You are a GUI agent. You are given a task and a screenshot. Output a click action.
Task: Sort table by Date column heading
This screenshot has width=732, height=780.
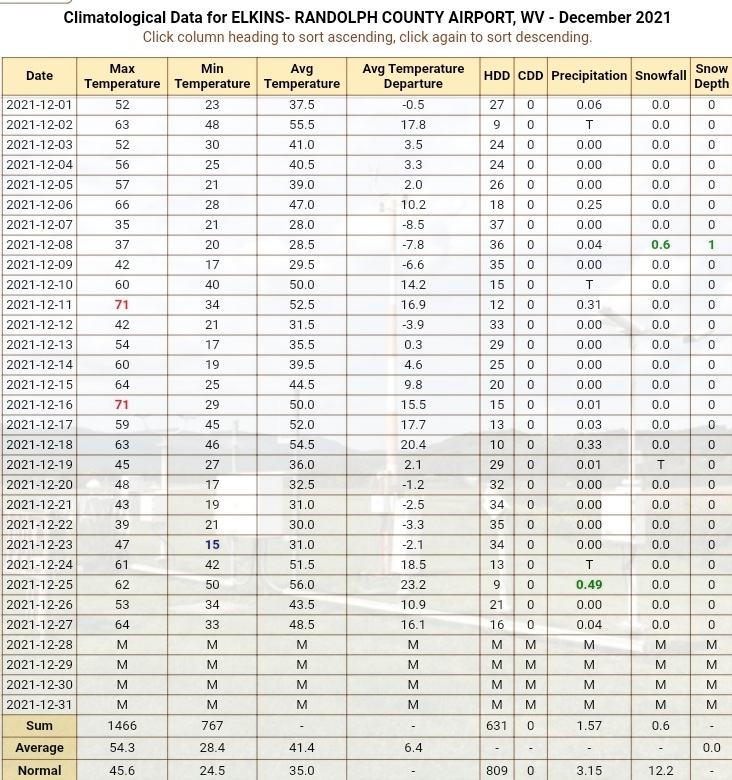(x=39, y=76)
